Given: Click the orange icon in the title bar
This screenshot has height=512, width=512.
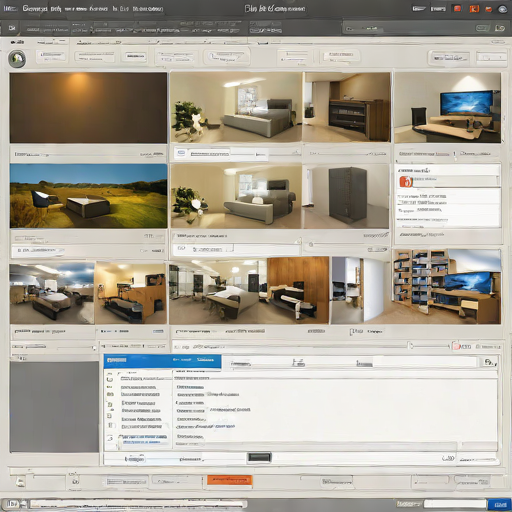Looking at the screenshot, I should pos(474,9).
